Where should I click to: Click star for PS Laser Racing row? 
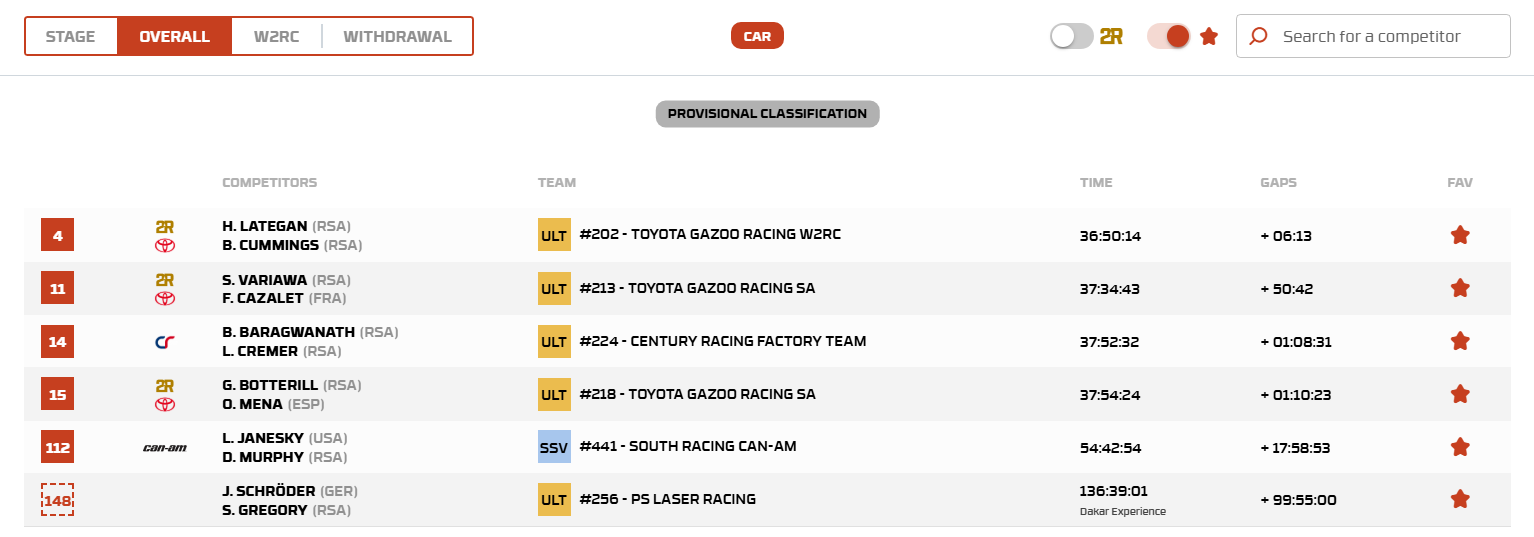point(1460,499)
